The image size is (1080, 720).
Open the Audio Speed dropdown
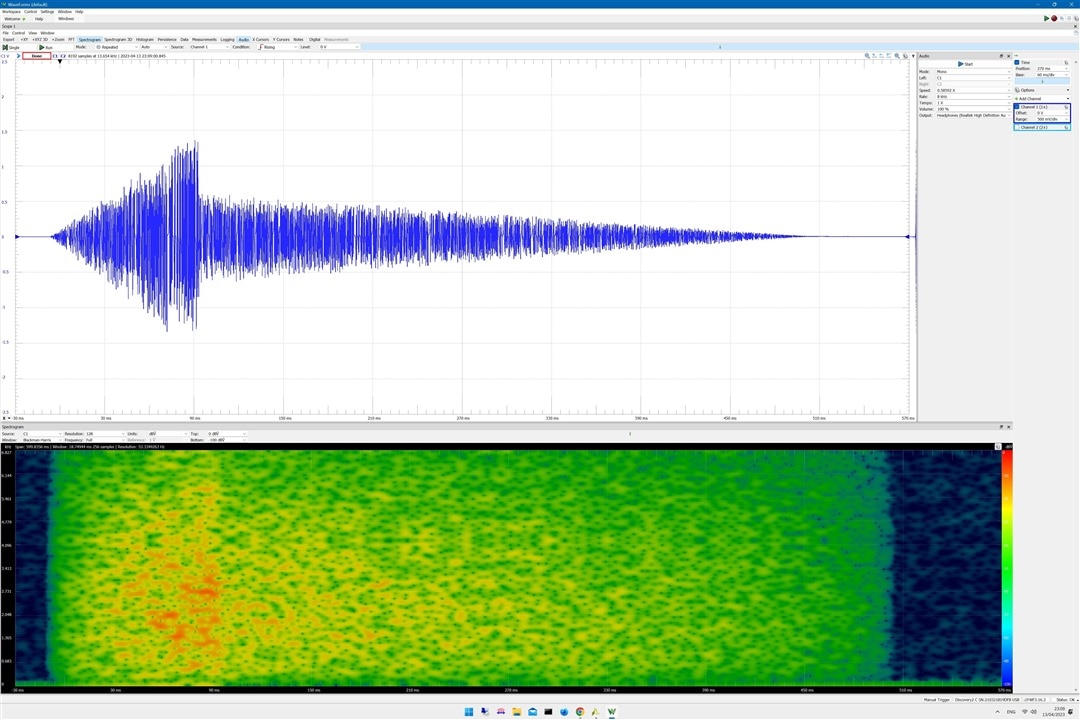(973, 90)
